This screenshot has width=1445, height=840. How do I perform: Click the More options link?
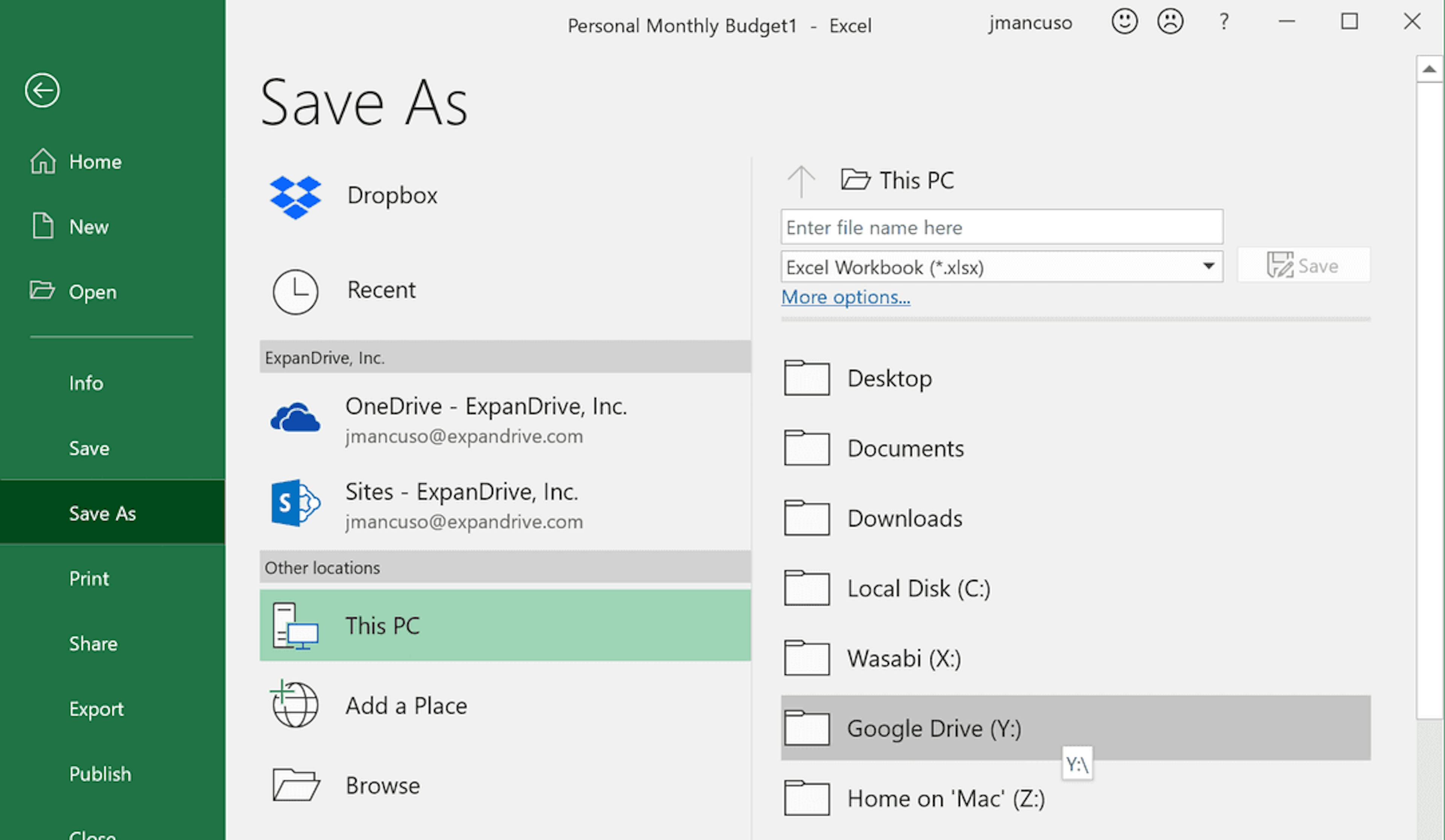tap(845, 297)
